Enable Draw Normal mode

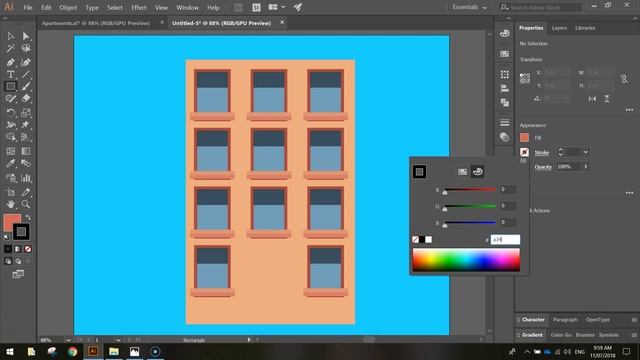(8, 261)
